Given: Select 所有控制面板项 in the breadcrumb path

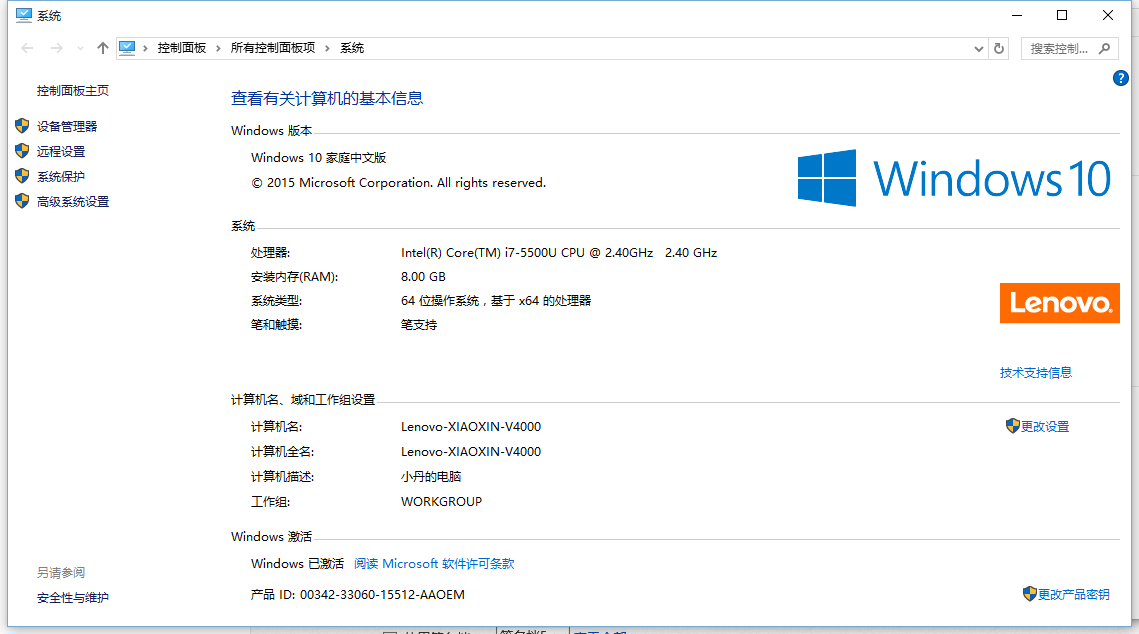Looking at the screenshot, I should (273, 48).
